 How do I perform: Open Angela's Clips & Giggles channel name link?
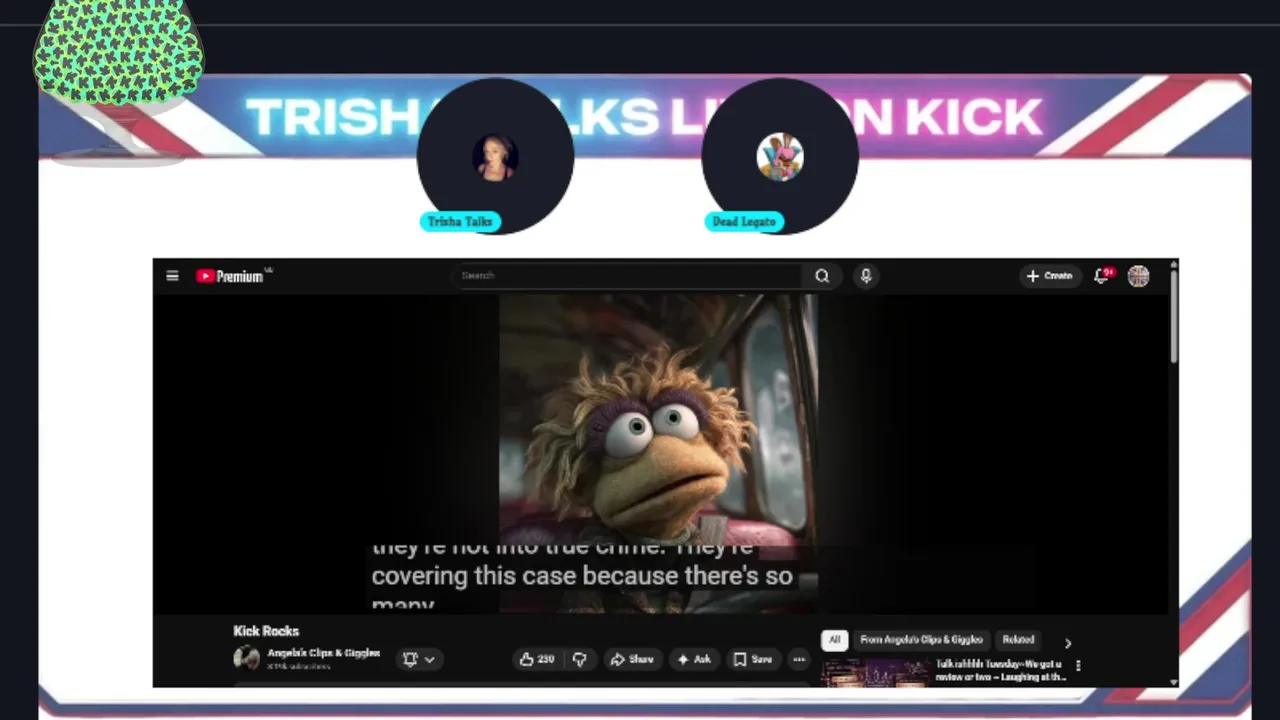coord(324,653)
